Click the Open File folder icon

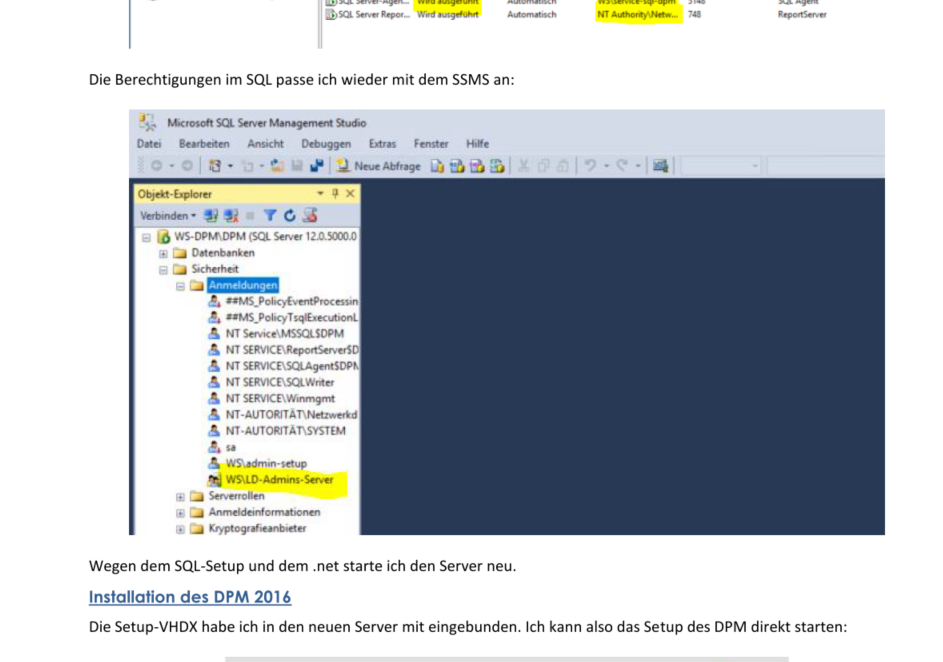click(277, 166)
